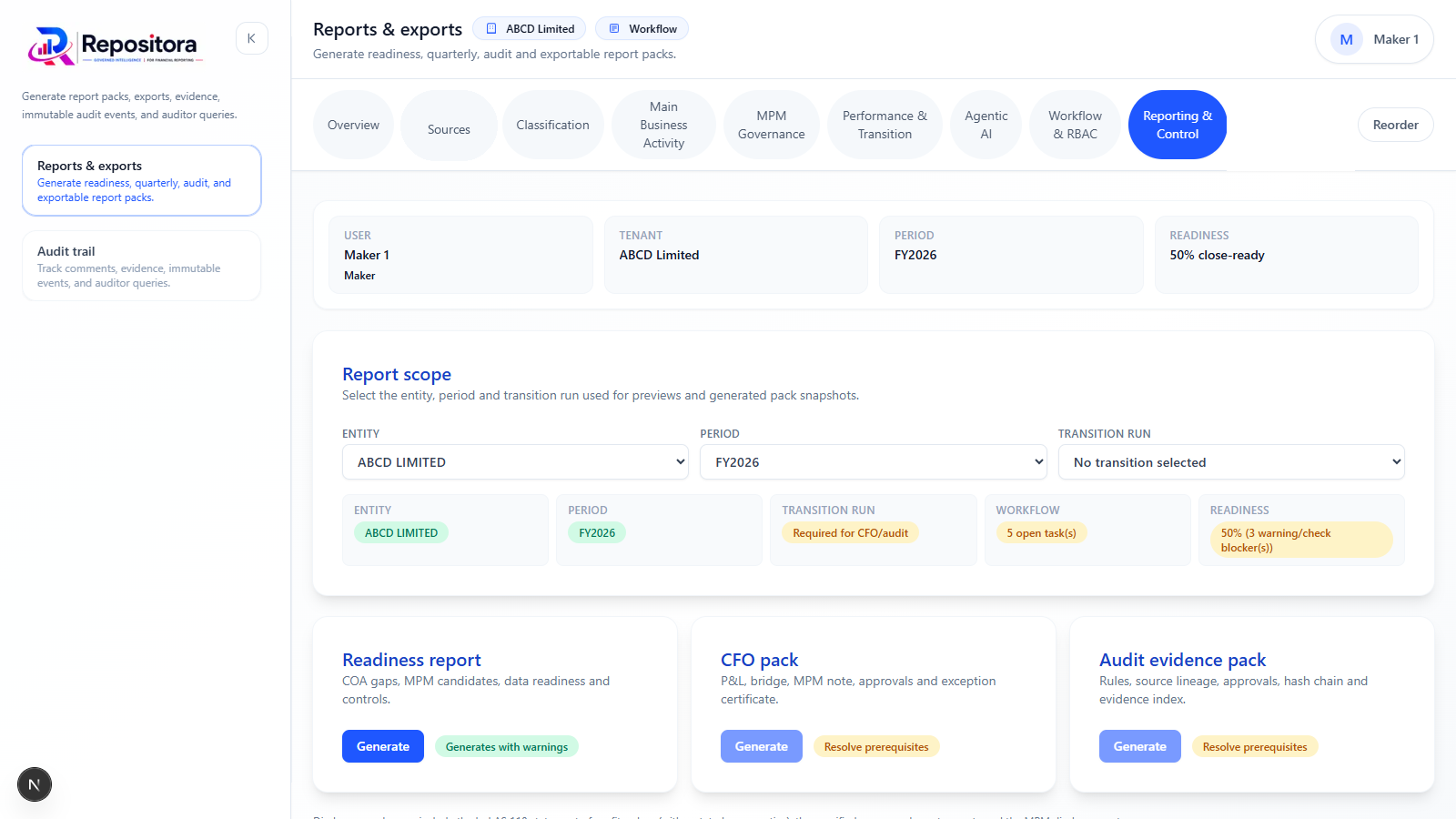Click the Workflow chip icon in header
Image resolution: width=1456 pixels, height=819 pixels.
(614, 29)
